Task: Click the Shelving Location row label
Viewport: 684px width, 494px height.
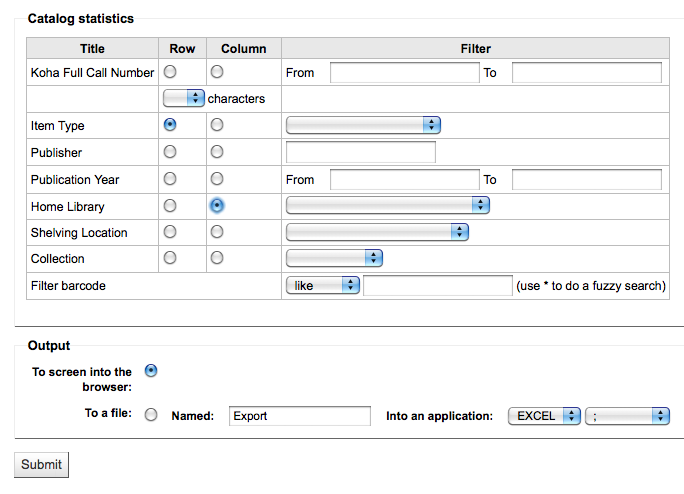Action: pyautogui.click(x=79, y=233)
